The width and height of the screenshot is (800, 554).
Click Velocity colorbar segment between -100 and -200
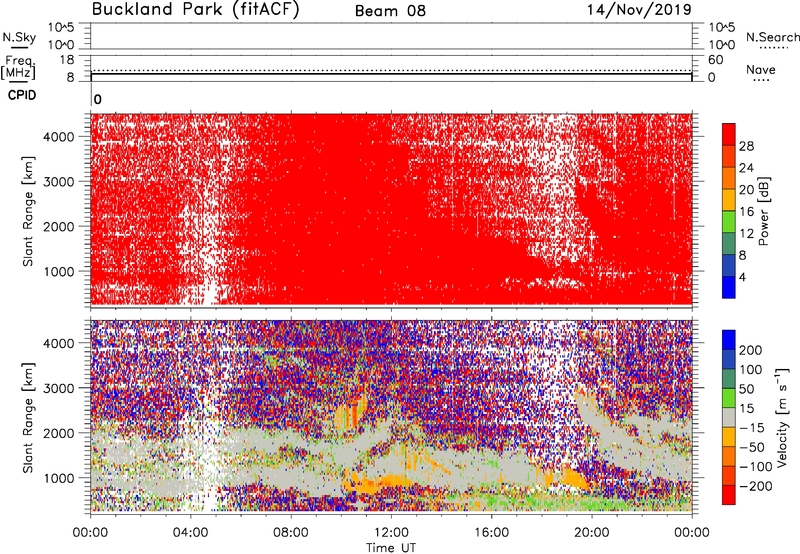coord(729,476)
